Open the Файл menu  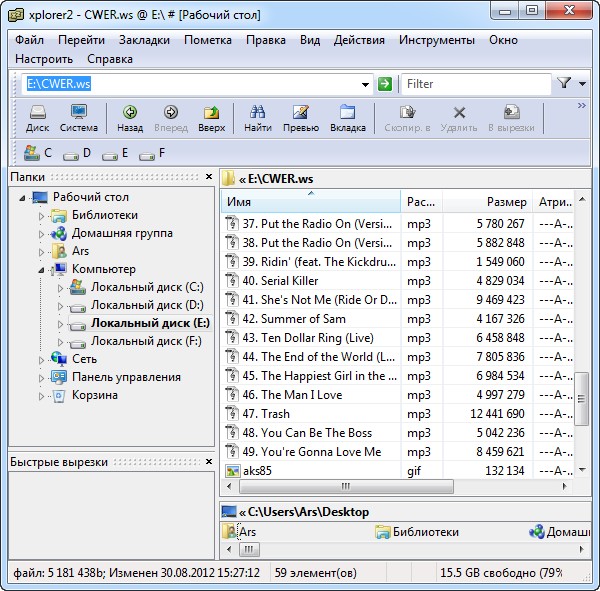(x=29, y=40)
